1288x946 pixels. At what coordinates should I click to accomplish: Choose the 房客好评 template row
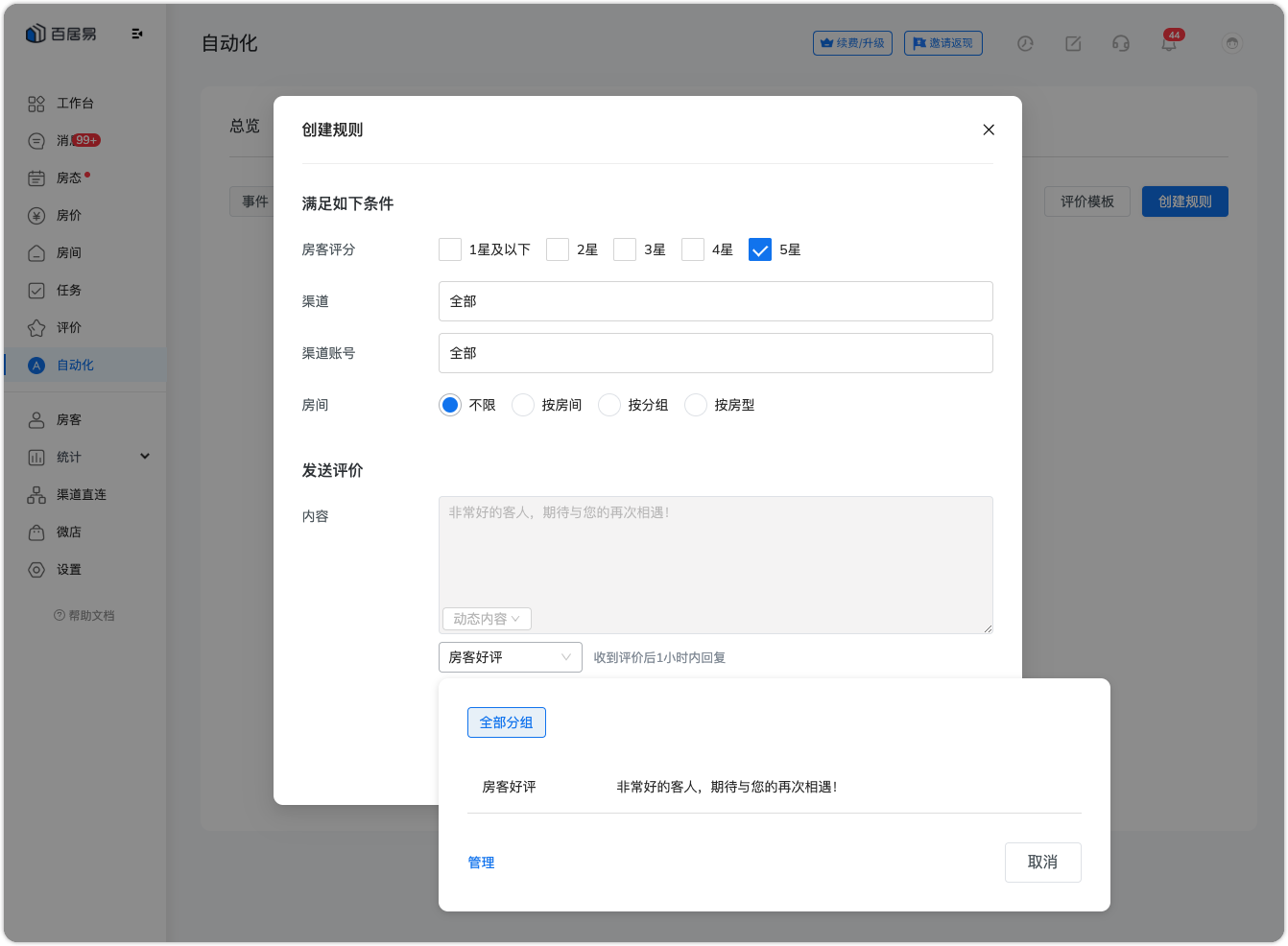coord(775,787)
